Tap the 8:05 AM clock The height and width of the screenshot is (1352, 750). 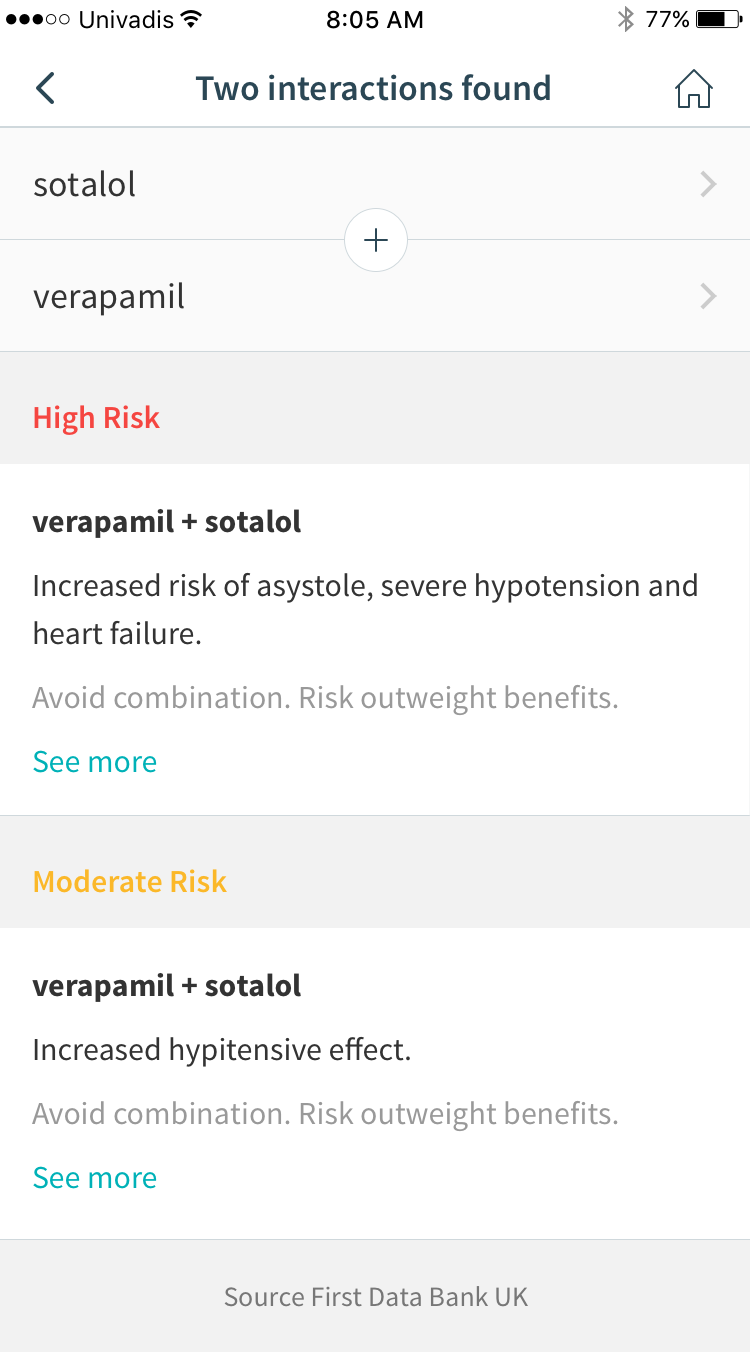point(375,19)
